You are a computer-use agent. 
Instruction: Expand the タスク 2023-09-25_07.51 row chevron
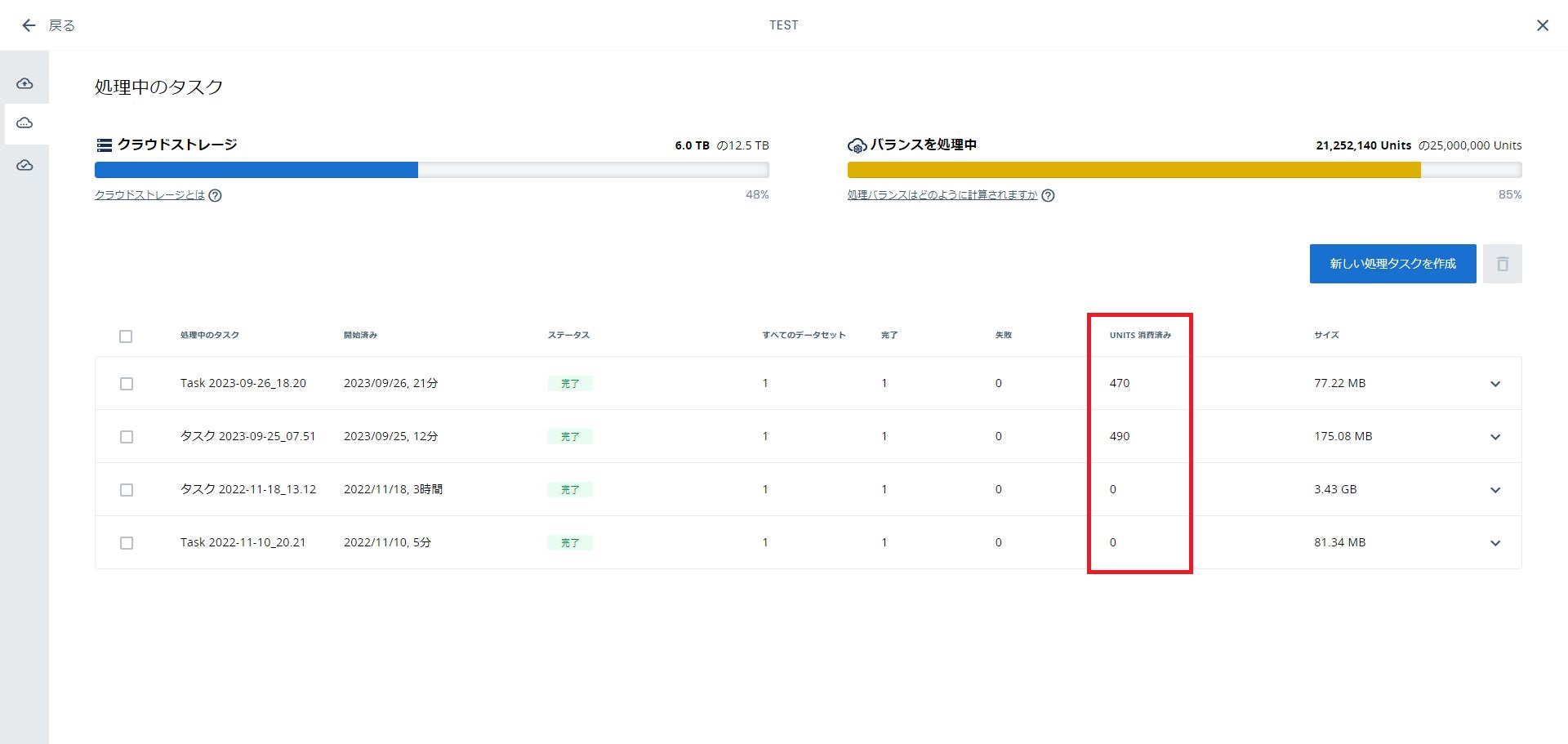[x=1494, y=437]
